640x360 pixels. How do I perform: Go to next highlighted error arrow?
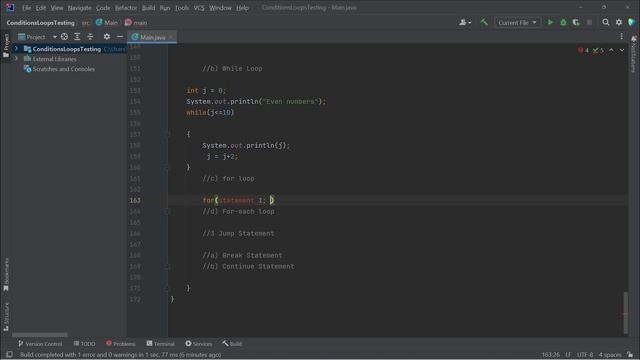[x=622, y=50]
